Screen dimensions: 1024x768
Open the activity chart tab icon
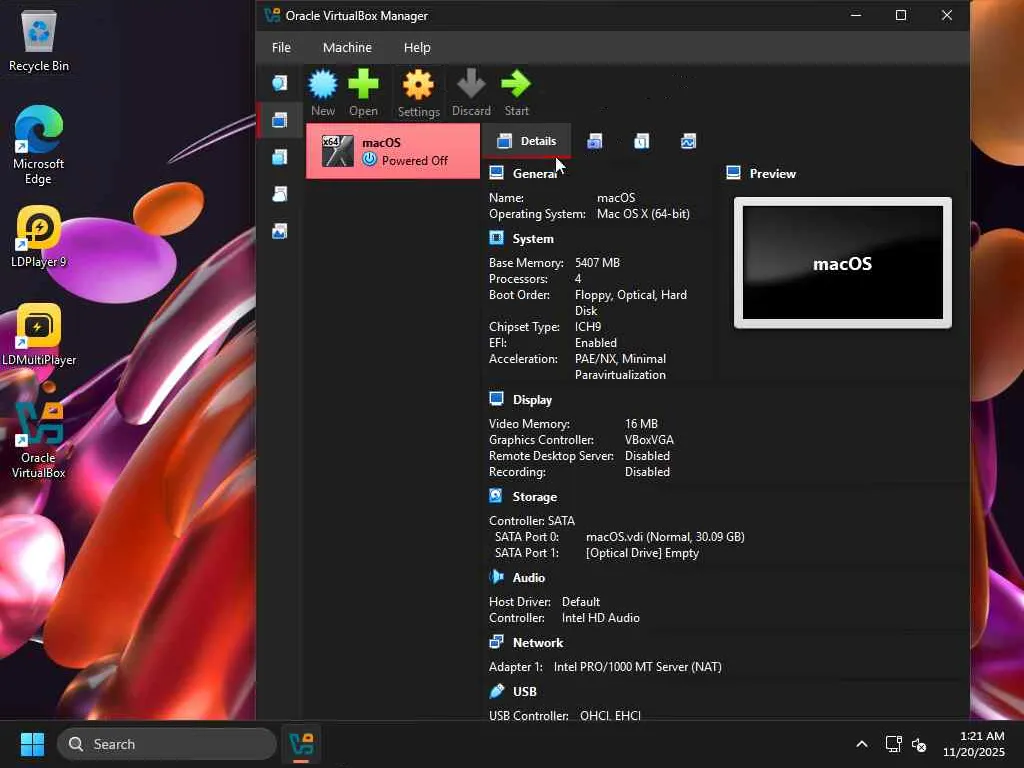(688, 141)
